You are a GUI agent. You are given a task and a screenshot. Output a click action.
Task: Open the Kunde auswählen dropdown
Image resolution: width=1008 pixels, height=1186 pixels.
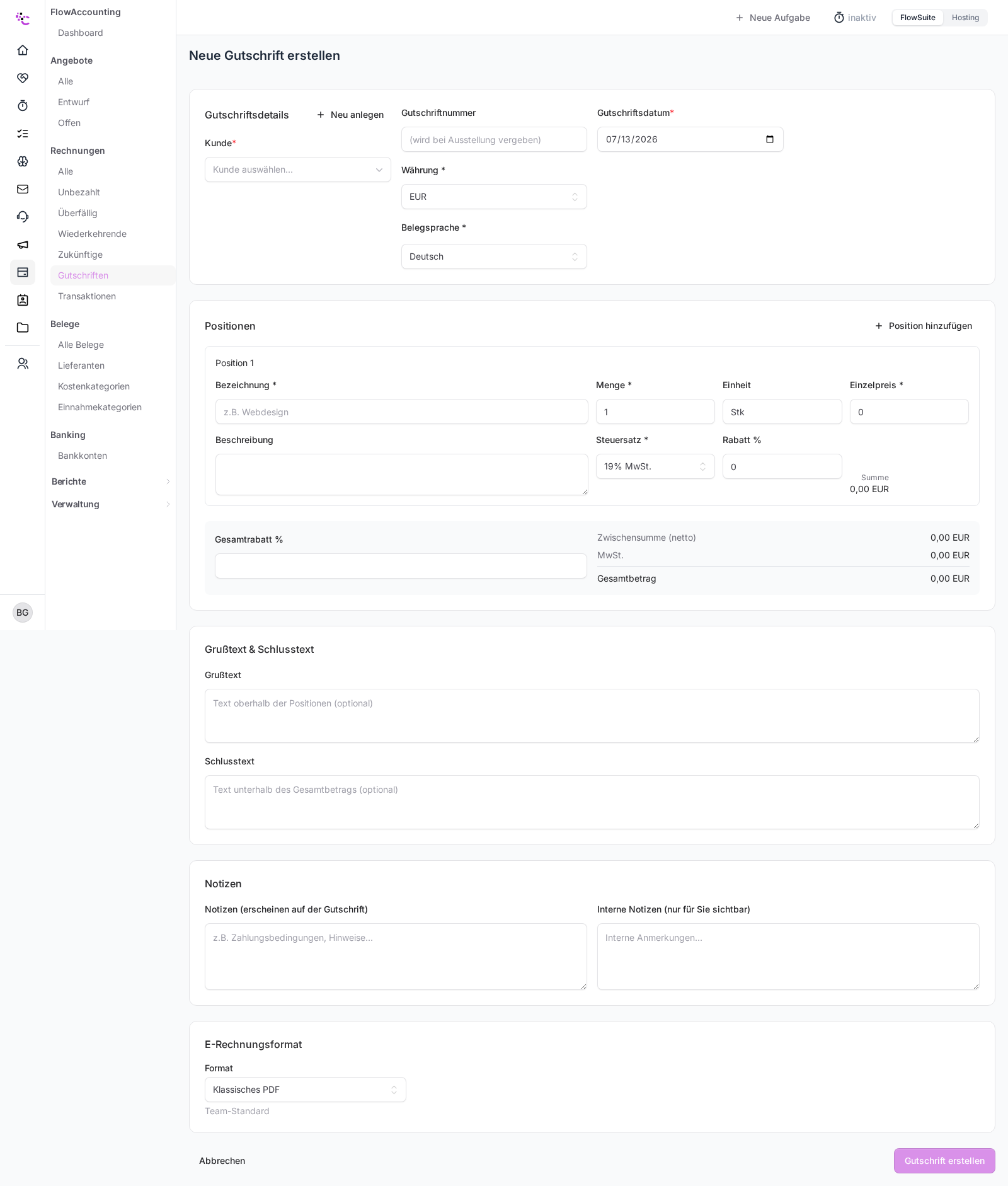pyautogui.click(x=297, y=170)
